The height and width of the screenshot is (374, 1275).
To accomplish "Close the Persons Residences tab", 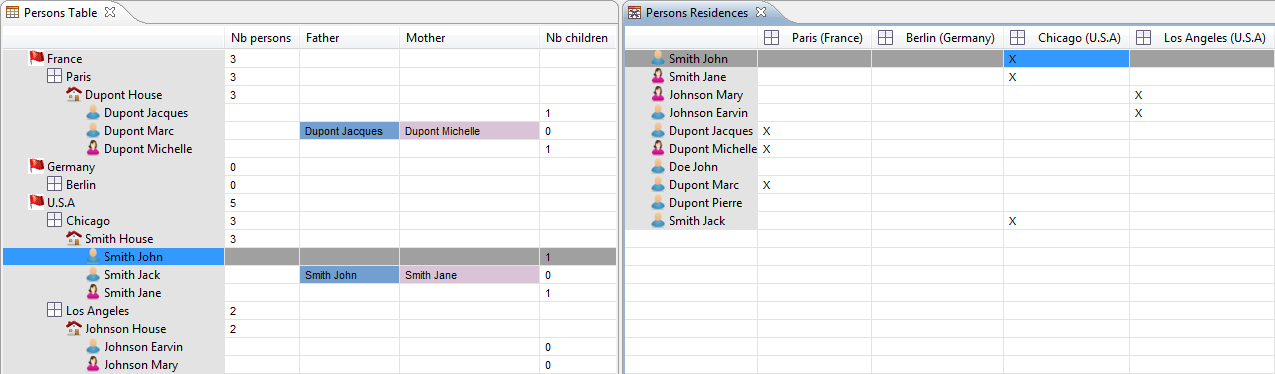I will [x=760, y=12].
